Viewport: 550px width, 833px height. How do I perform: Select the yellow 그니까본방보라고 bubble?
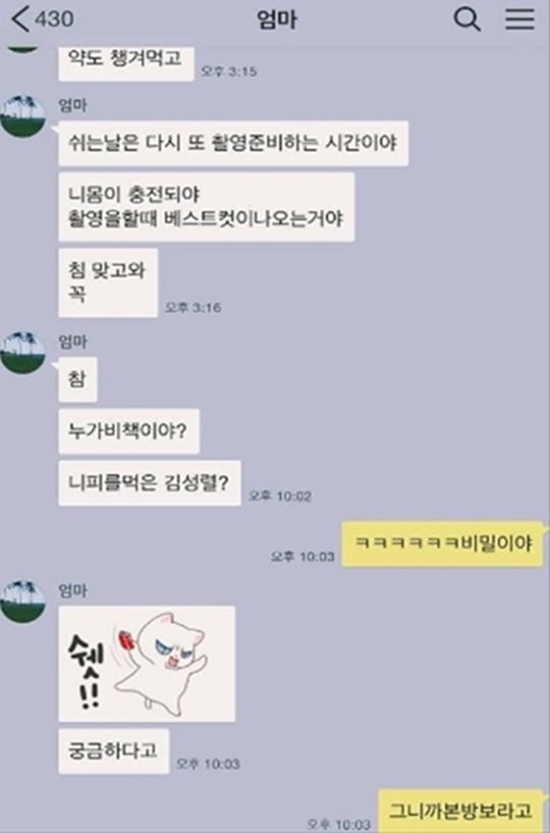click(461, 811)
